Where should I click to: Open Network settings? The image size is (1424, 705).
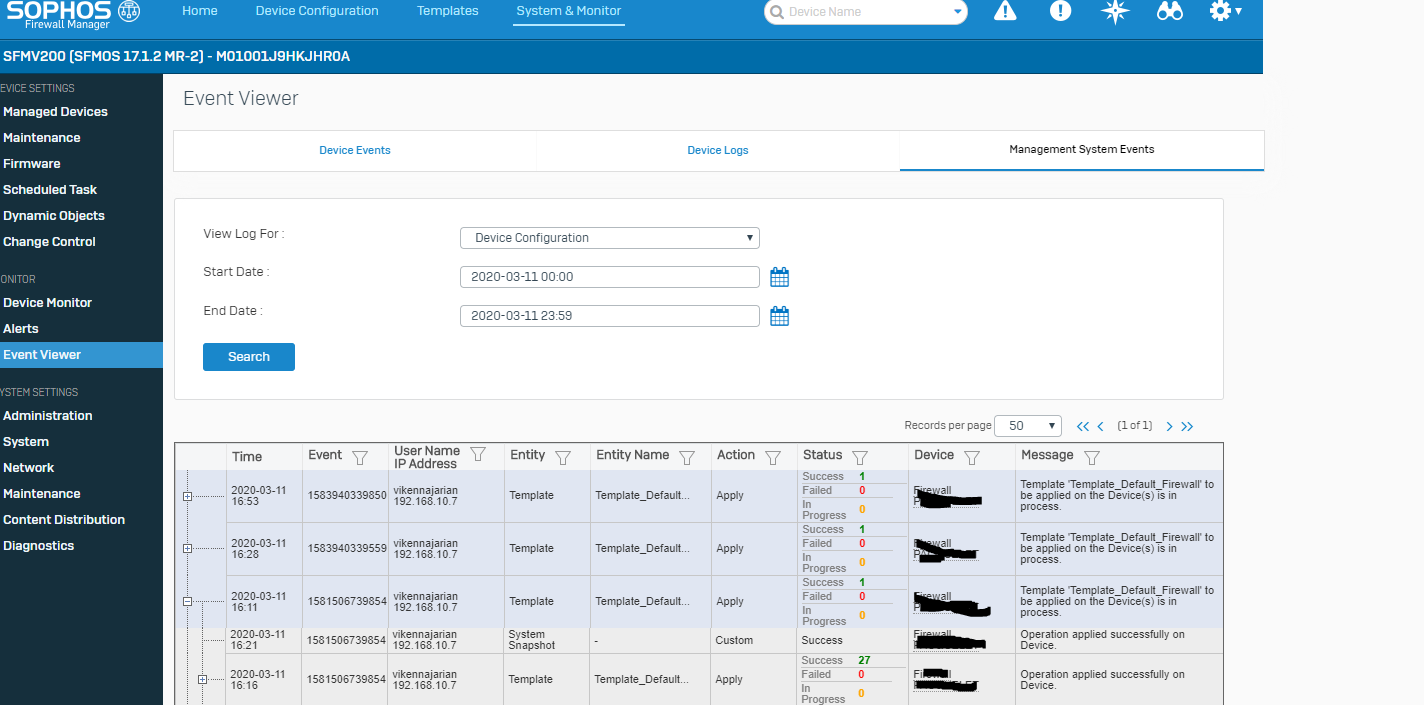pos(29,468)
